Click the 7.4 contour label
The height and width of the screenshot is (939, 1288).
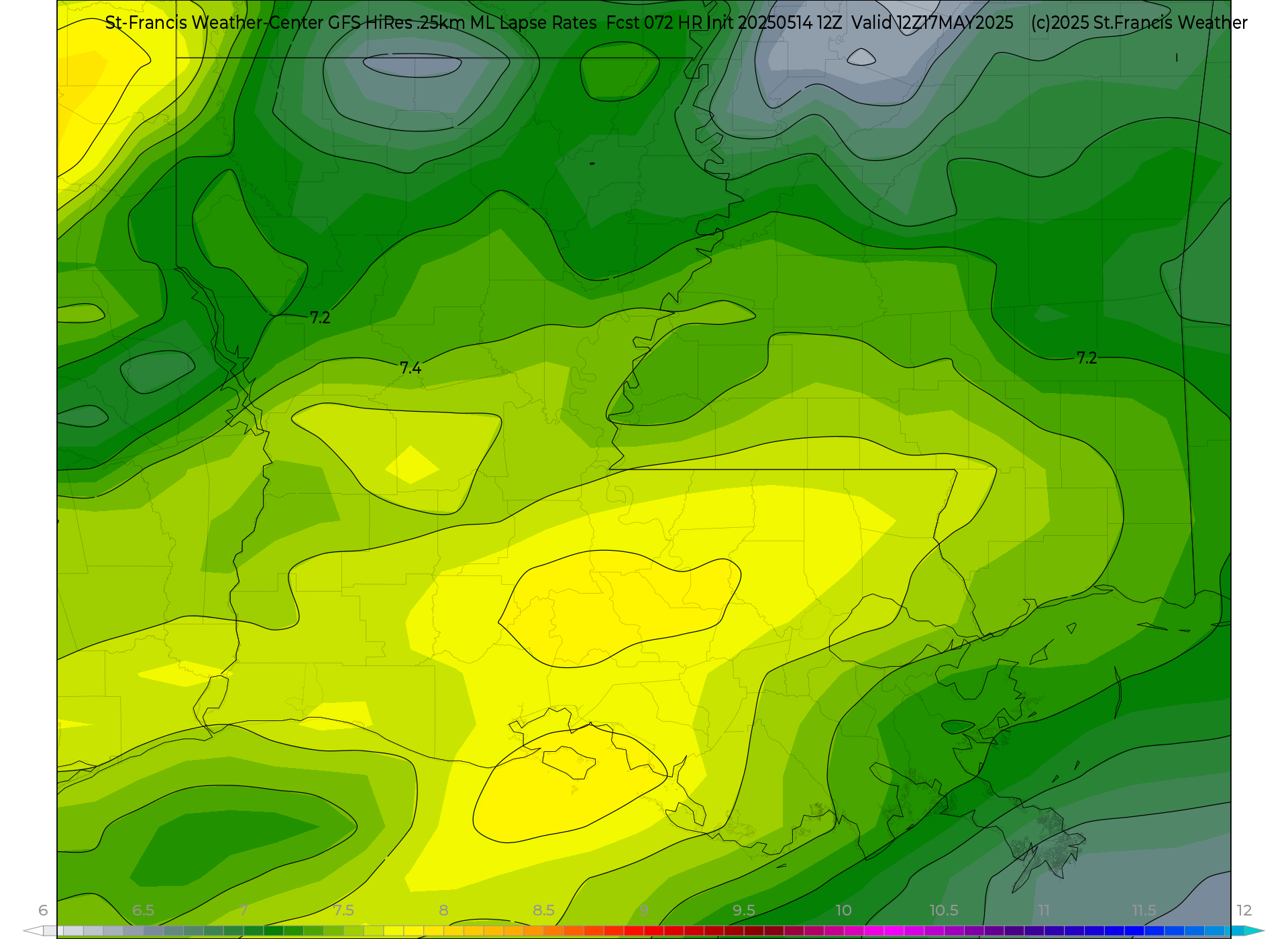(x=411, y=368)
